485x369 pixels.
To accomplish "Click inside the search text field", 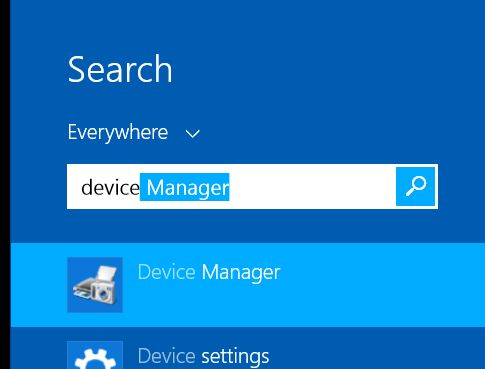I will [x=231, y=187].
